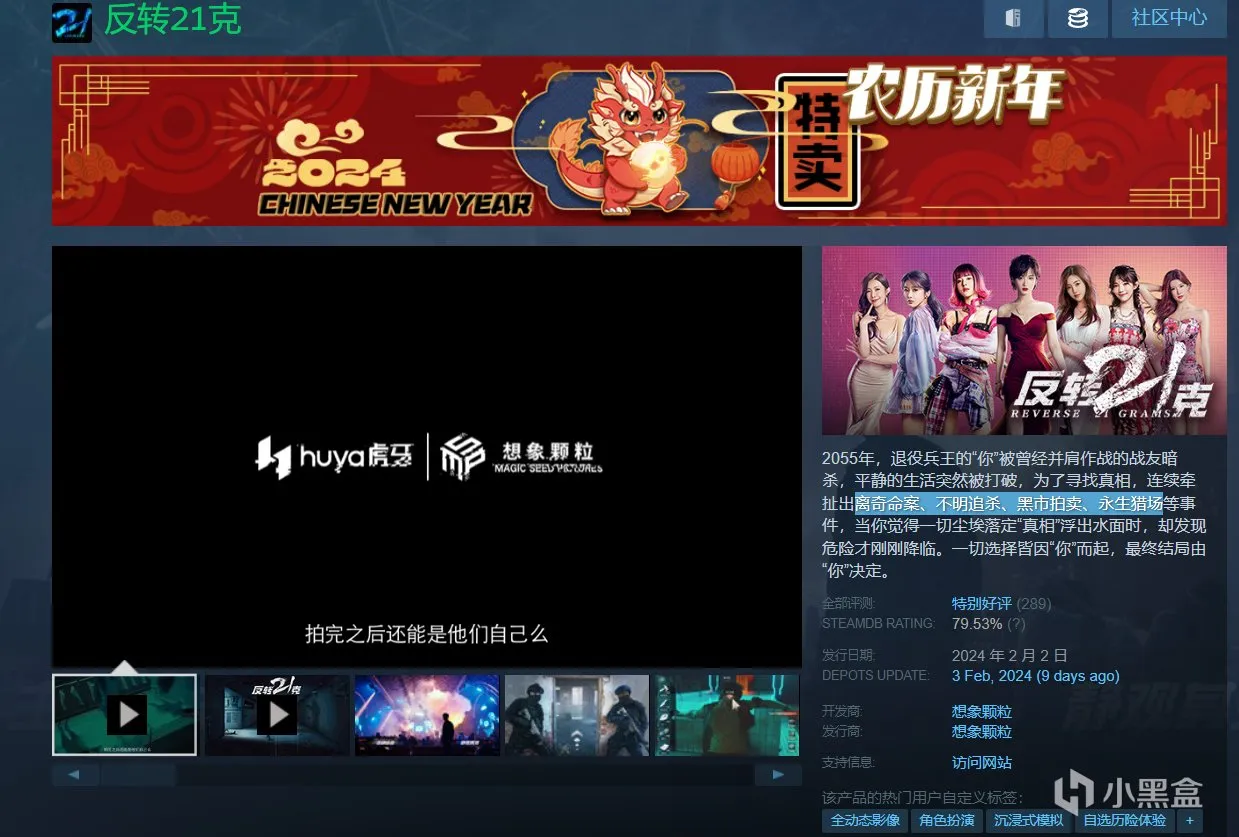Play the first trailer thumbnail
The height and width of the screenshot is (837, 1239).
click(x=125, y=715)
